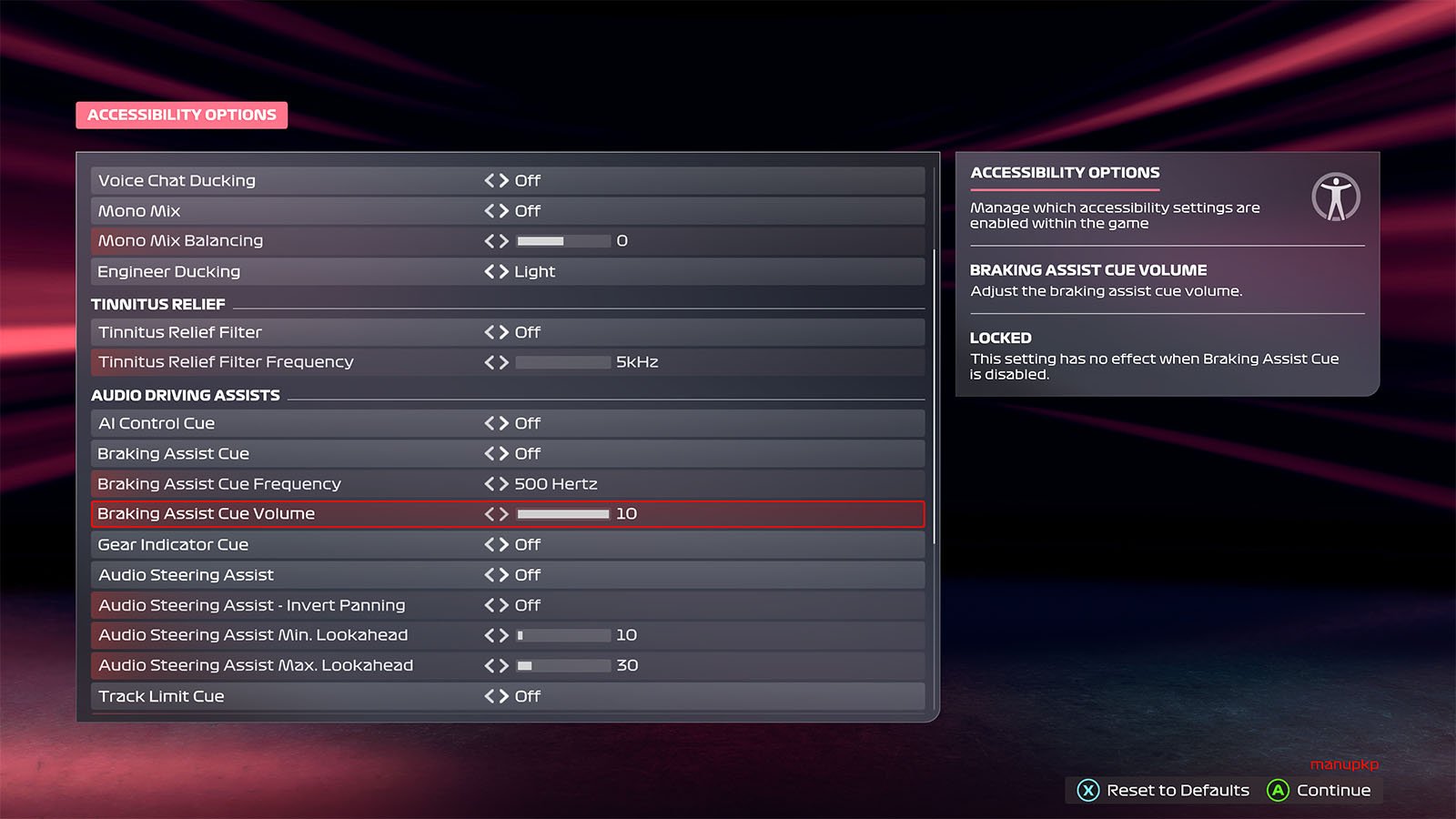Adjust the Mono Mix Balancing slider
The width and height of the screenshot is (1456, 819).
(x=563, y=241)
